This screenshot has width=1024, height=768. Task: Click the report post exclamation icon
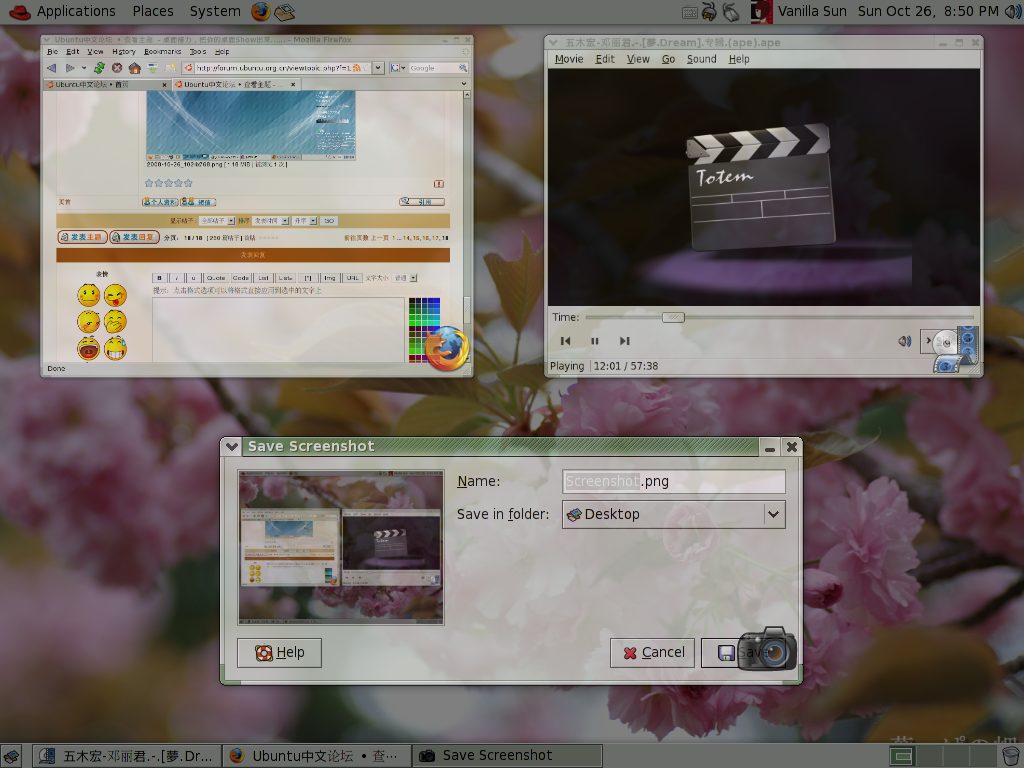coord(439,184)
